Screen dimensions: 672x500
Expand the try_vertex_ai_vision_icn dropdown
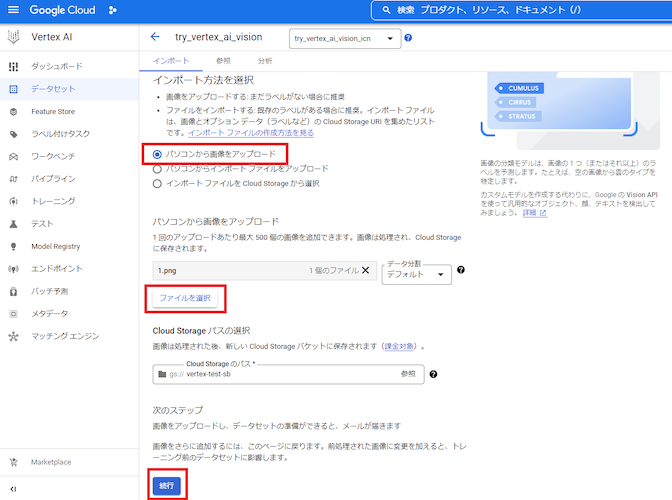pyautogui.click(x=344, y=38)
